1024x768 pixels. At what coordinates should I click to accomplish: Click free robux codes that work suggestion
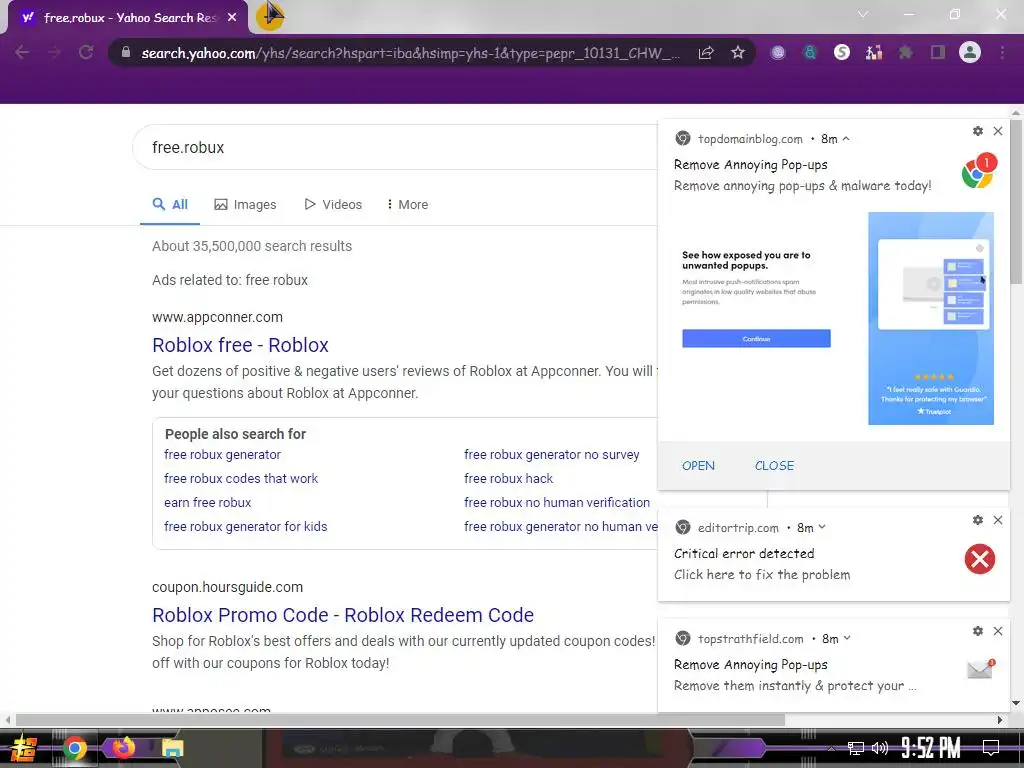pos(241,479)
